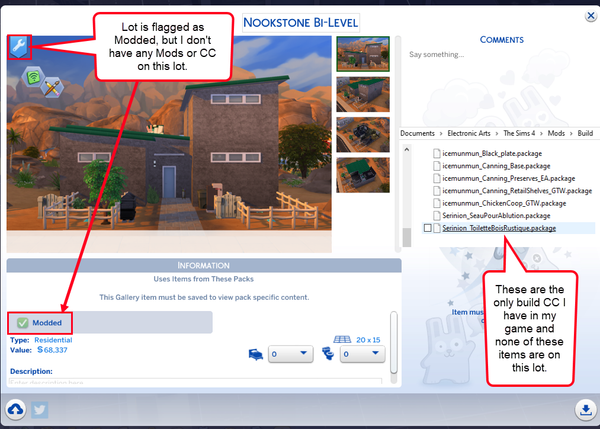
Task: Click the toilet bathrooms icon
Action: 328,354
